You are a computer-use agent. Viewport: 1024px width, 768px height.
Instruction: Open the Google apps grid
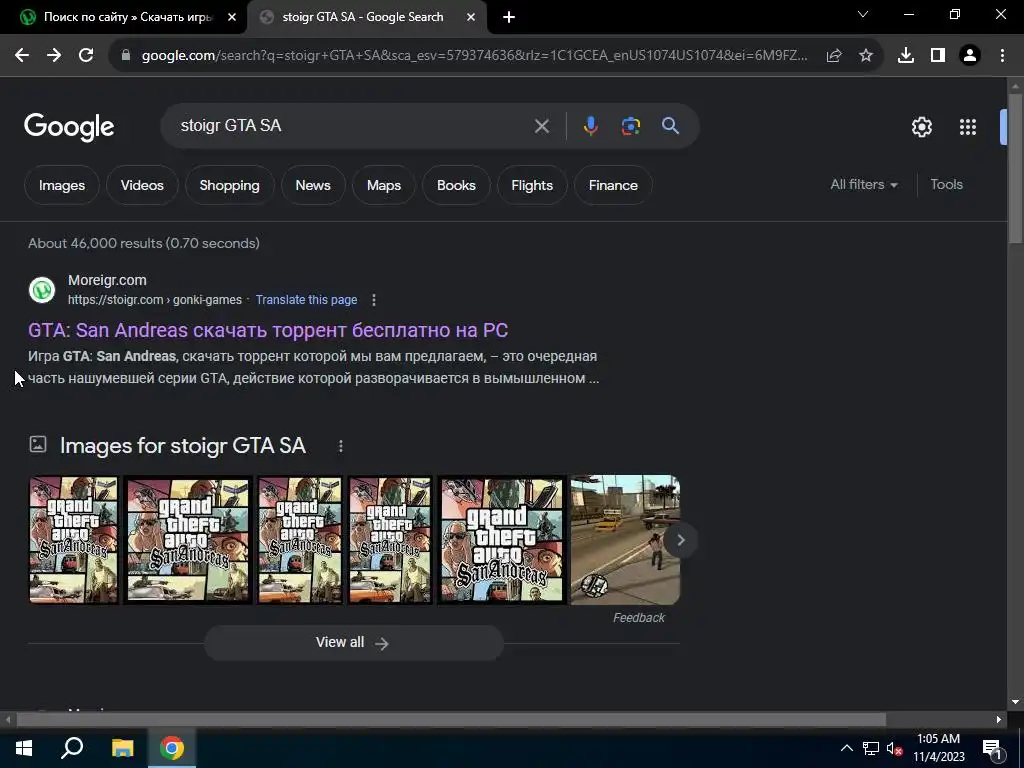click(x=968, y=127)
